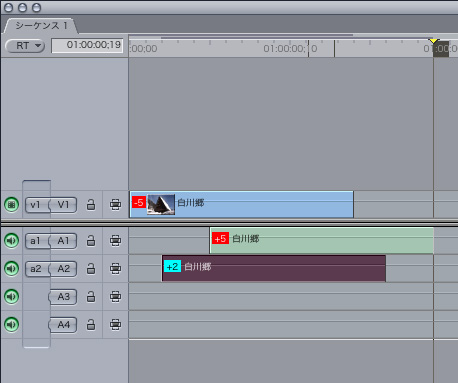Lock the V1 video track
This screenshot has width=458, height=383.
coord(91,205)
